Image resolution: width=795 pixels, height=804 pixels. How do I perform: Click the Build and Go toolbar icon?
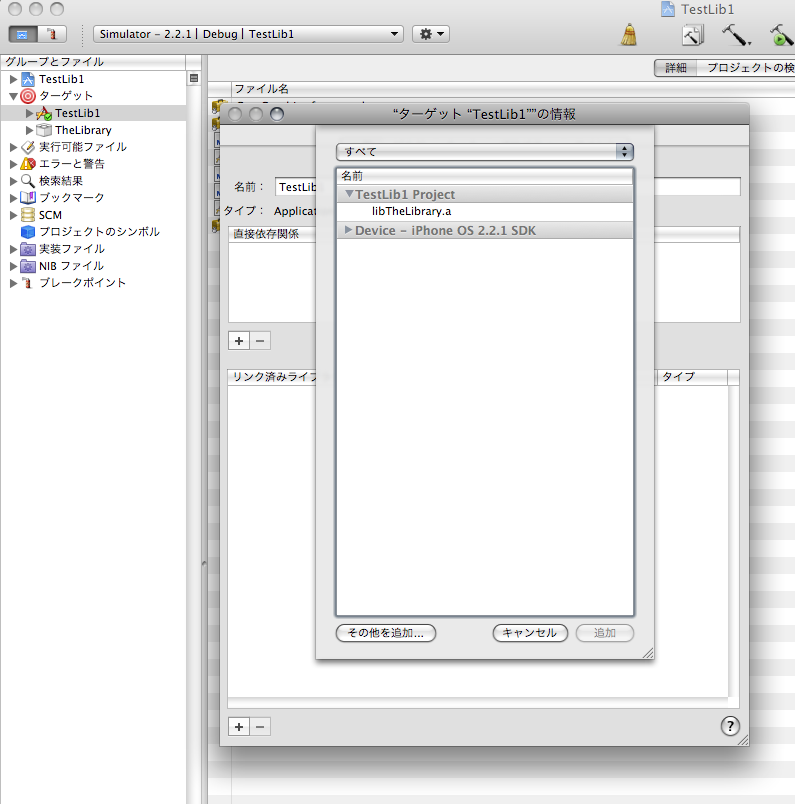pyautogui.click(x=781, y=35)
